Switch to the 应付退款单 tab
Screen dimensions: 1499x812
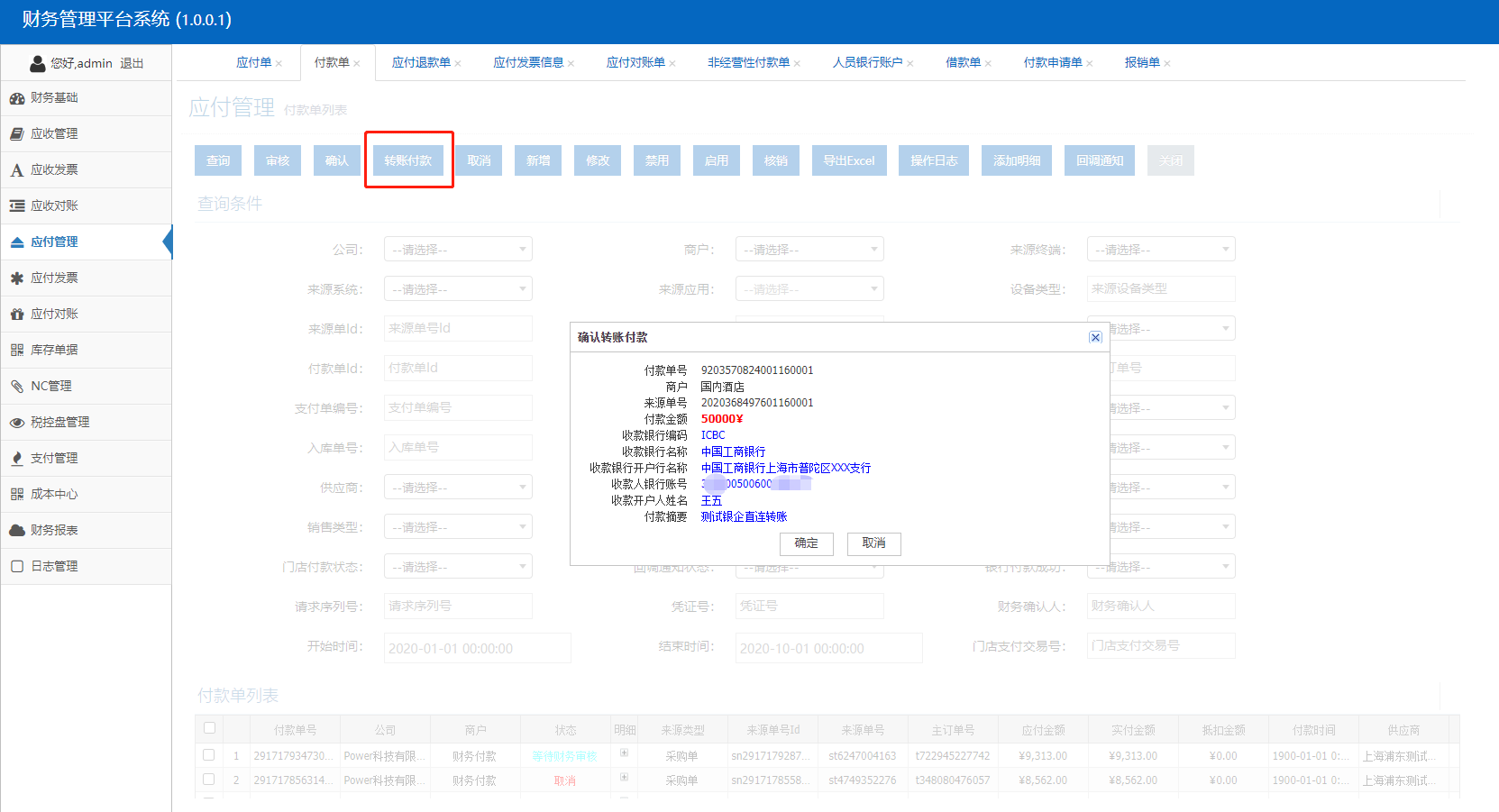(421, 63)
